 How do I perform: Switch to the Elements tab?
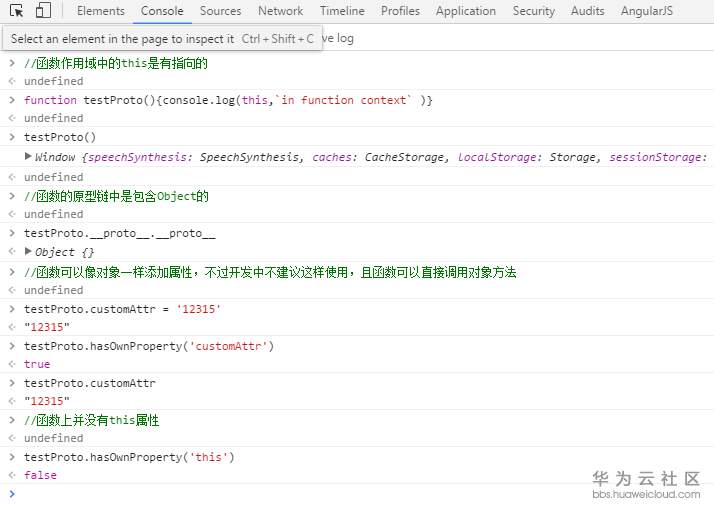[100, 11]
